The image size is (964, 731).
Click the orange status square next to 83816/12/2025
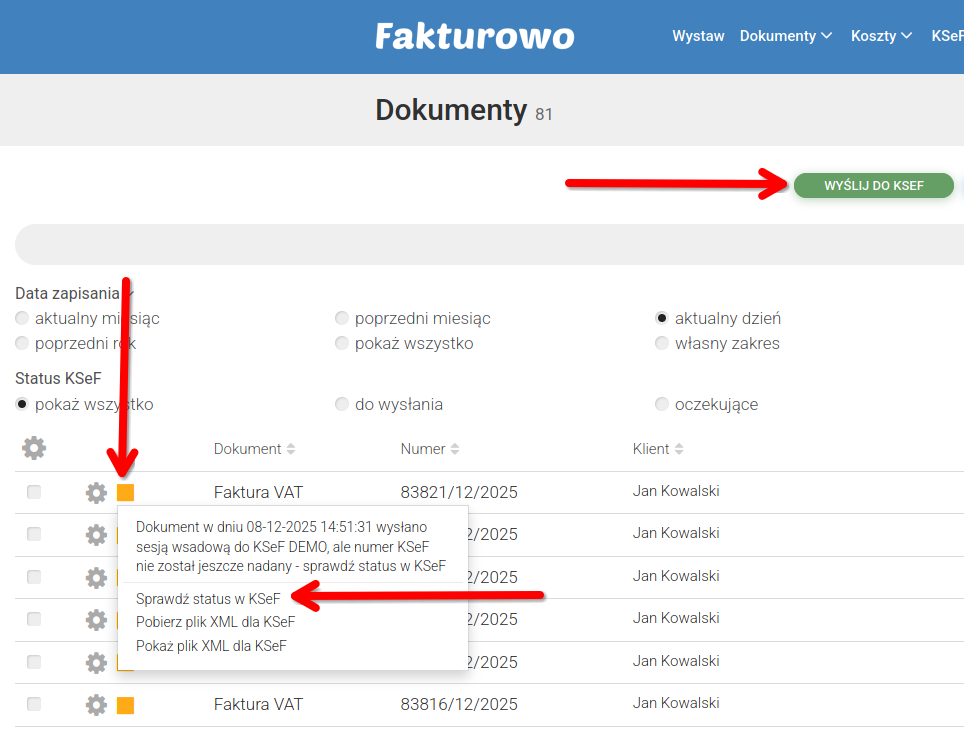[125, 705]
